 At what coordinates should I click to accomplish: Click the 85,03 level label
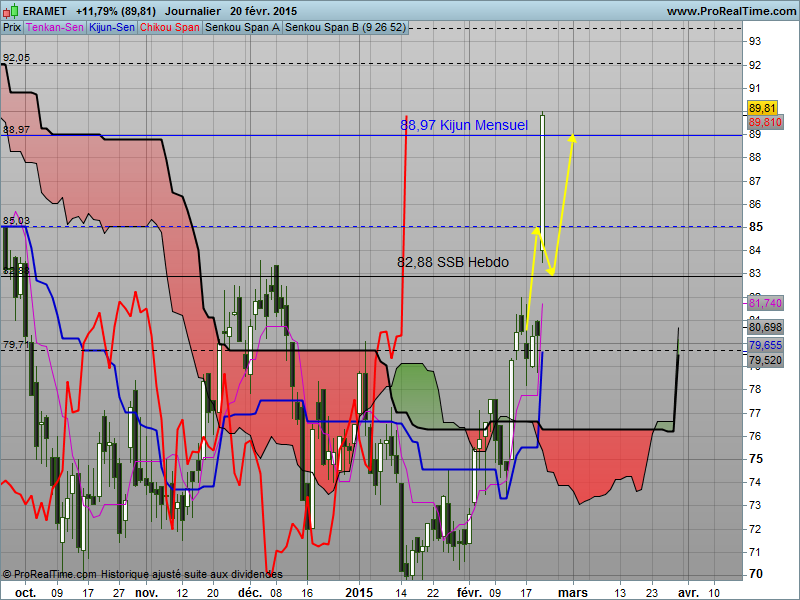[16, 221]
